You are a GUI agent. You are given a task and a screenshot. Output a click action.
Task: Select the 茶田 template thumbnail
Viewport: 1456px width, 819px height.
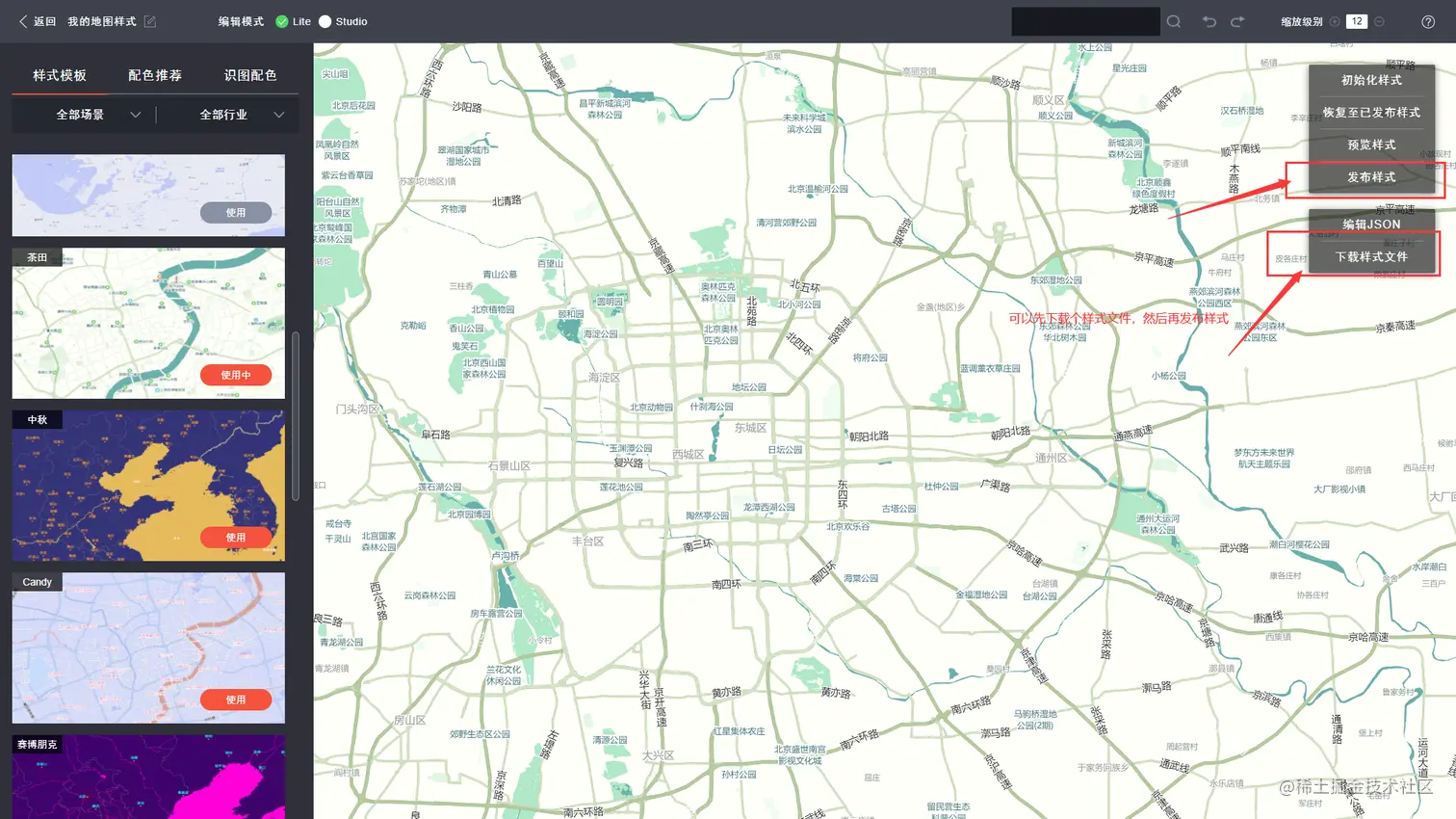[x=148, y=324]
